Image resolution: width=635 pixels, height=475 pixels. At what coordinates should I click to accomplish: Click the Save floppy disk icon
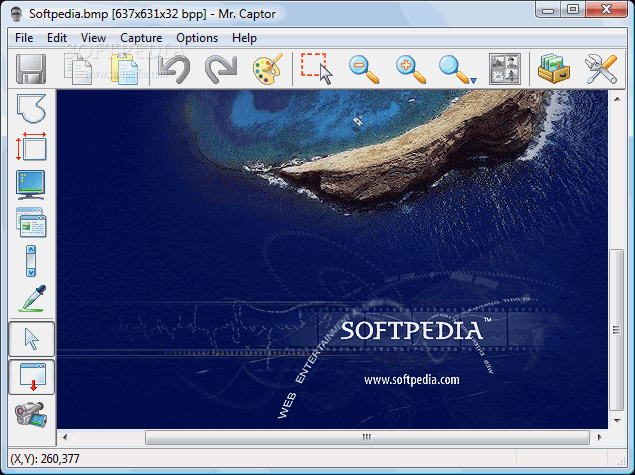31,69
